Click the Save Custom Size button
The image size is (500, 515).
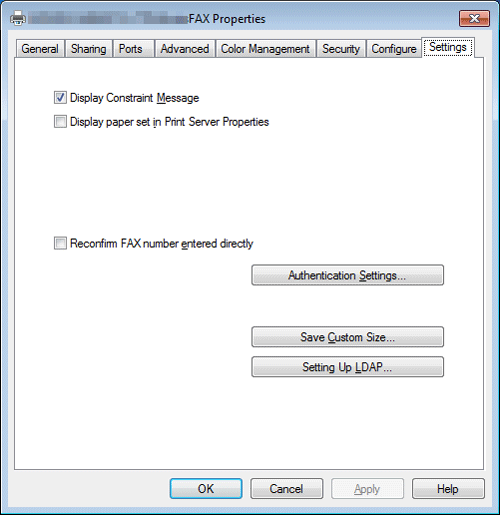[x=347, y=337]
